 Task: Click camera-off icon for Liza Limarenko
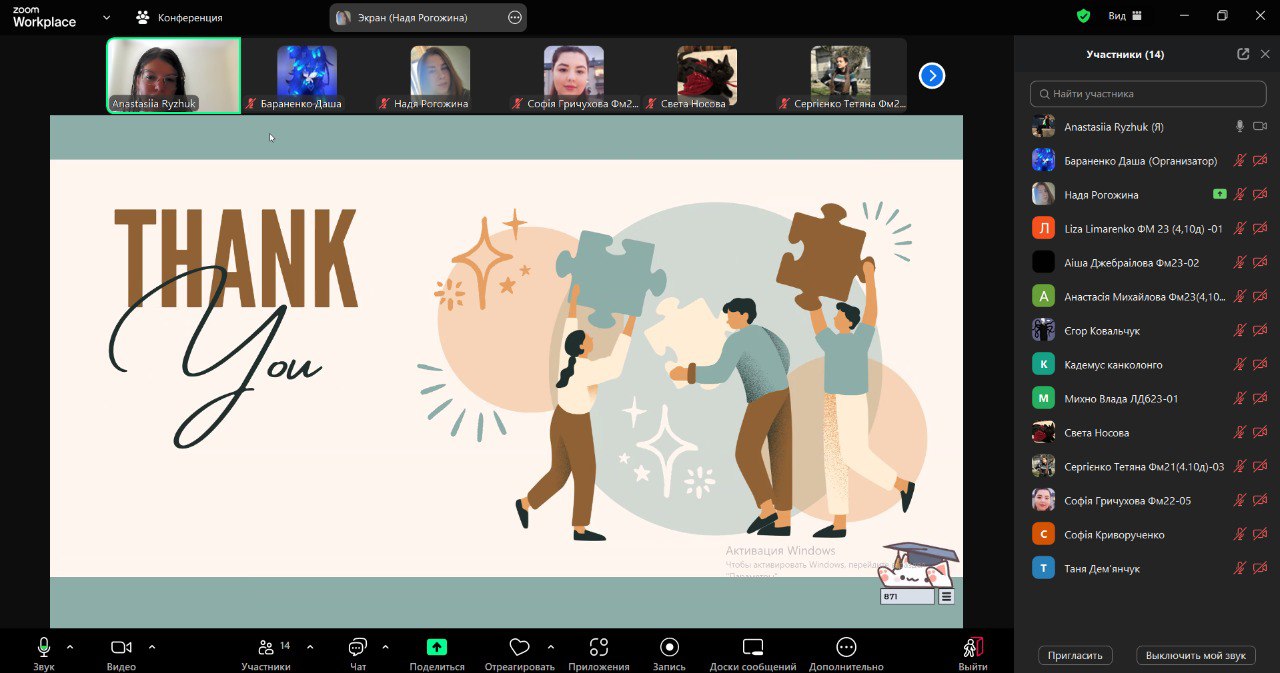[1260, 228]
